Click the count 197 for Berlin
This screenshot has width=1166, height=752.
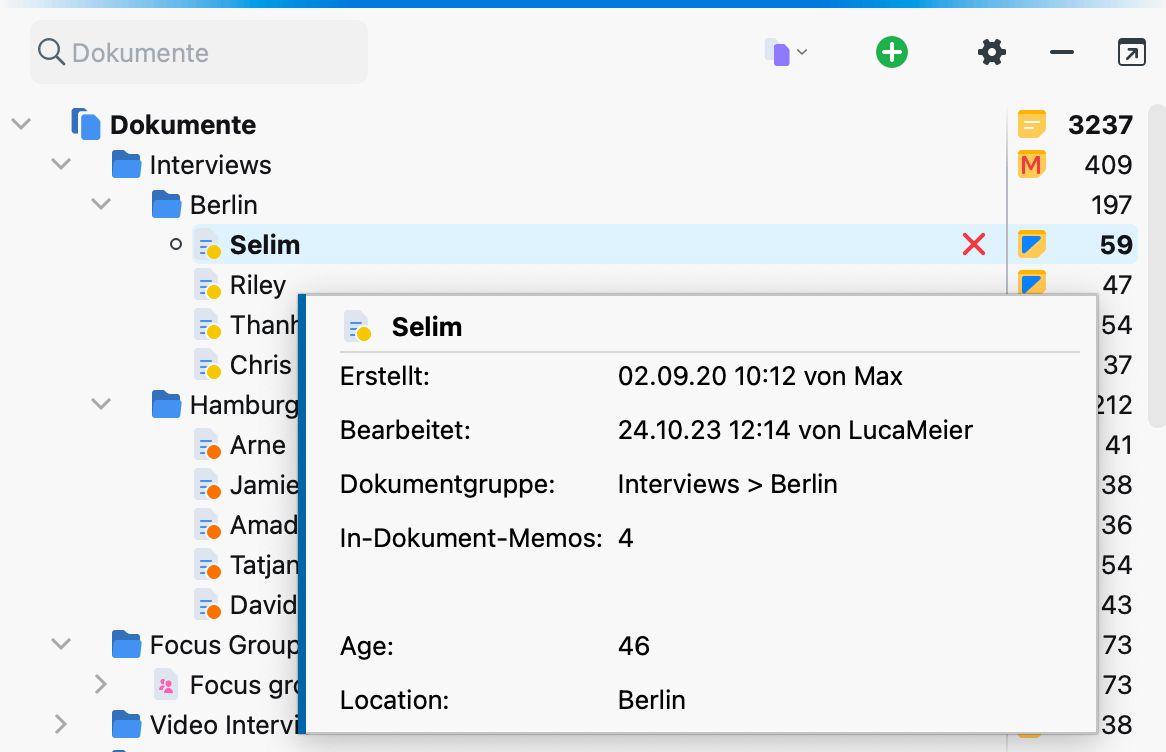[x=1111, y=205]
